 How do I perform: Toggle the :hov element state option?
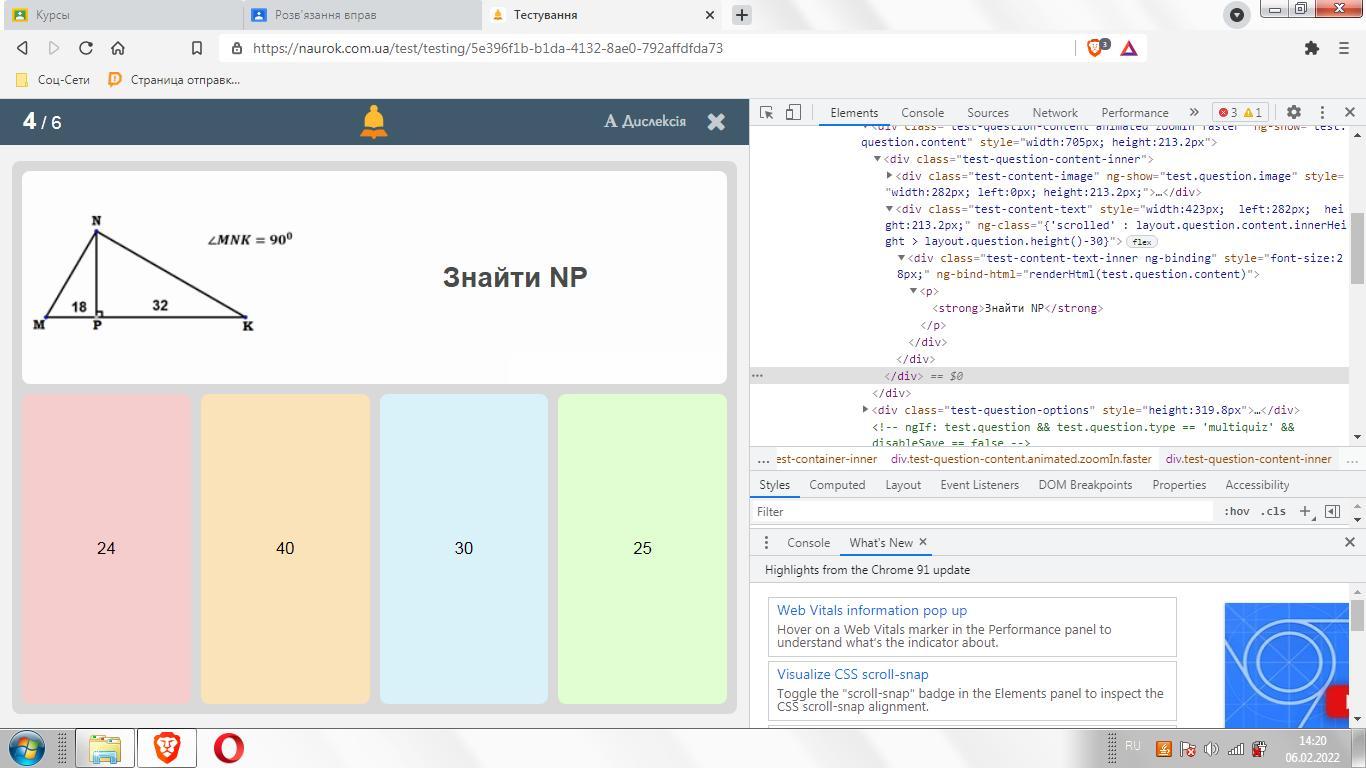pos(1236,511)
